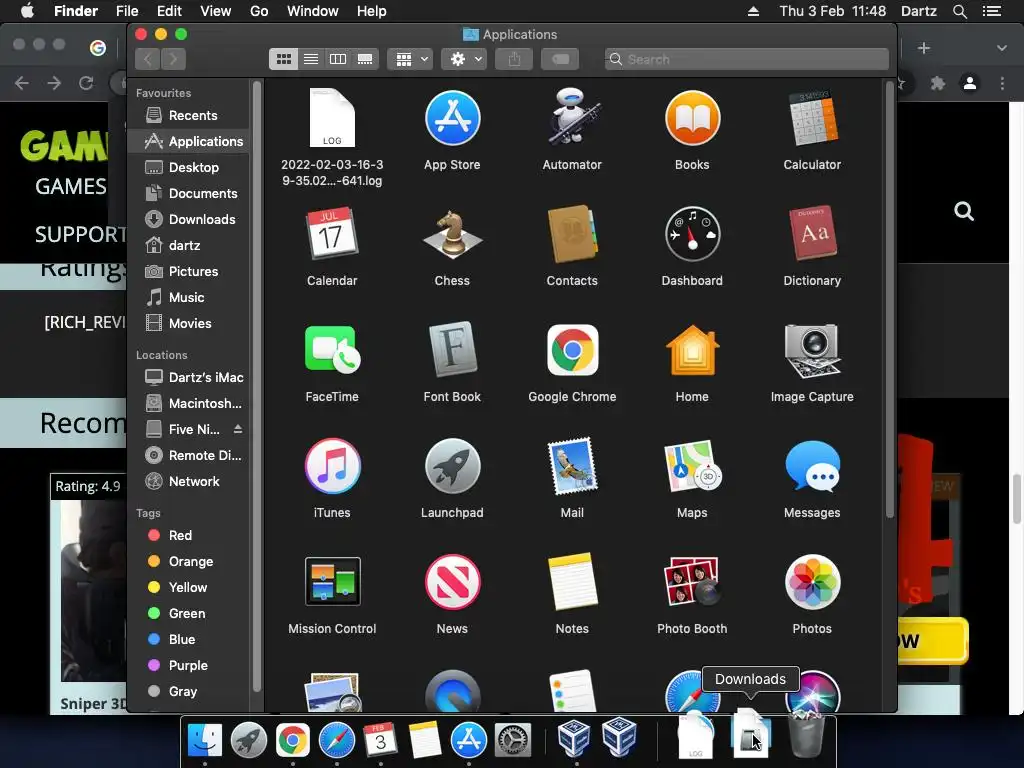The image size is (1024, 768).
Task: Select Recents in the sidebar
Action: 189,116
